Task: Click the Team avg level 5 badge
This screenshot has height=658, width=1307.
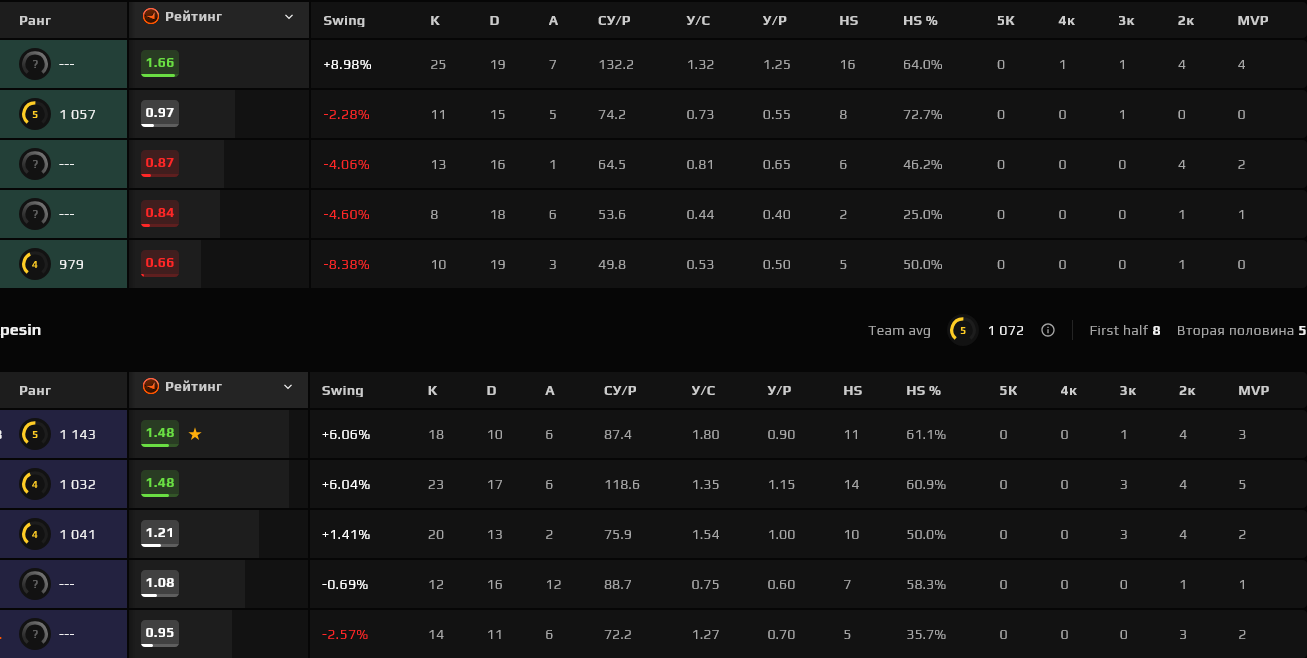Action: tap(963, 330)
